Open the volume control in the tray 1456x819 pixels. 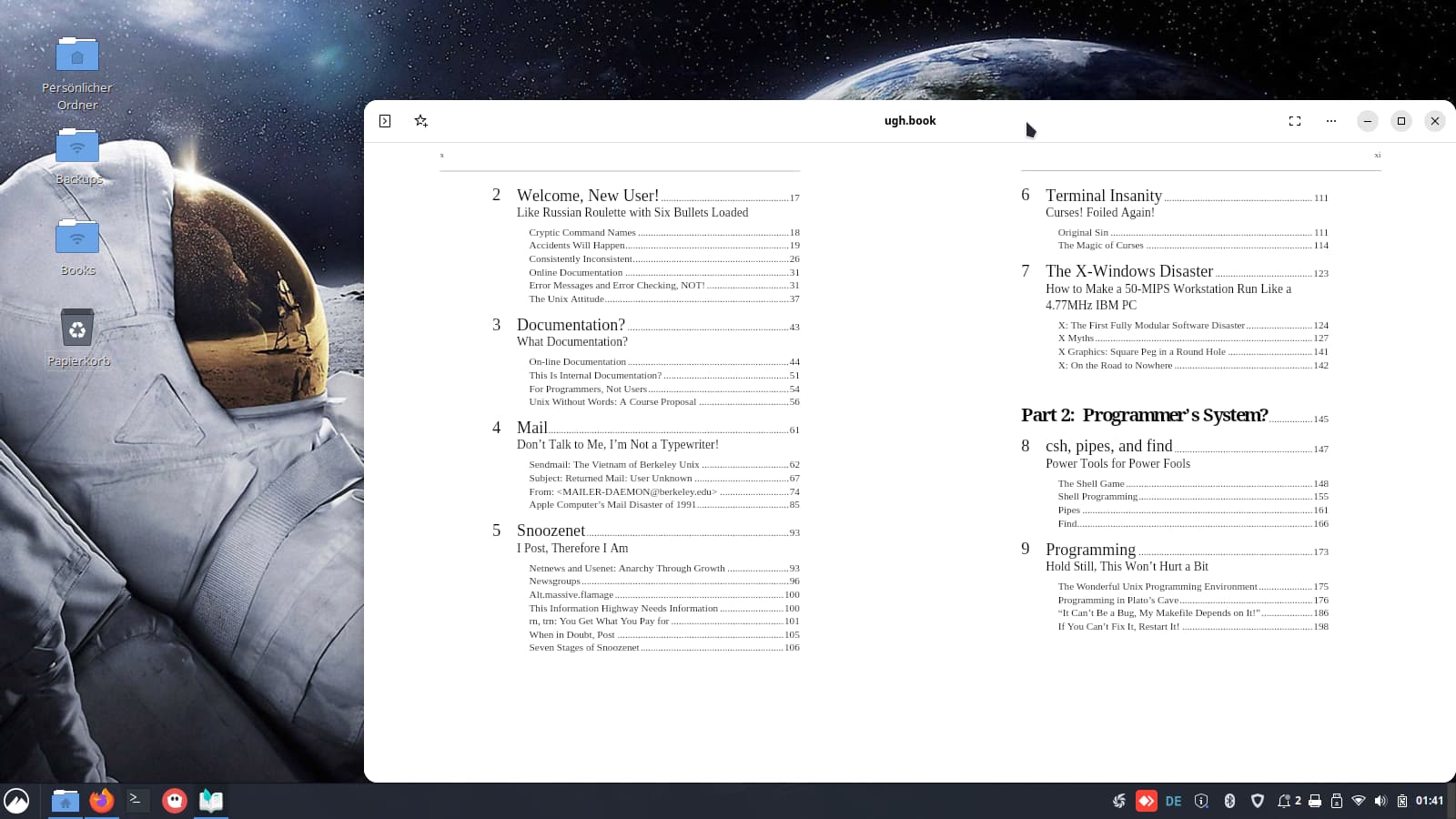1380,801
